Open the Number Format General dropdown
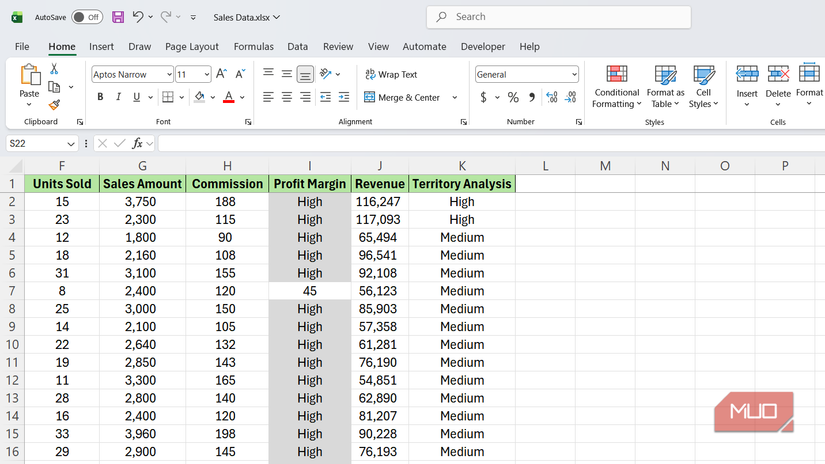 tap(574, 75)
